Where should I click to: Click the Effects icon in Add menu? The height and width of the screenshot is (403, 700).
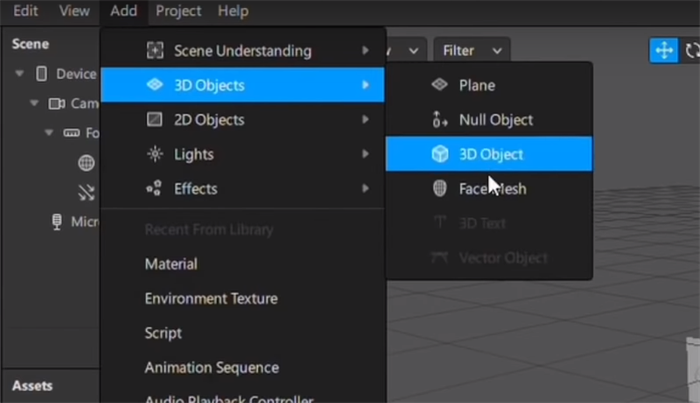tap(154, 189)
